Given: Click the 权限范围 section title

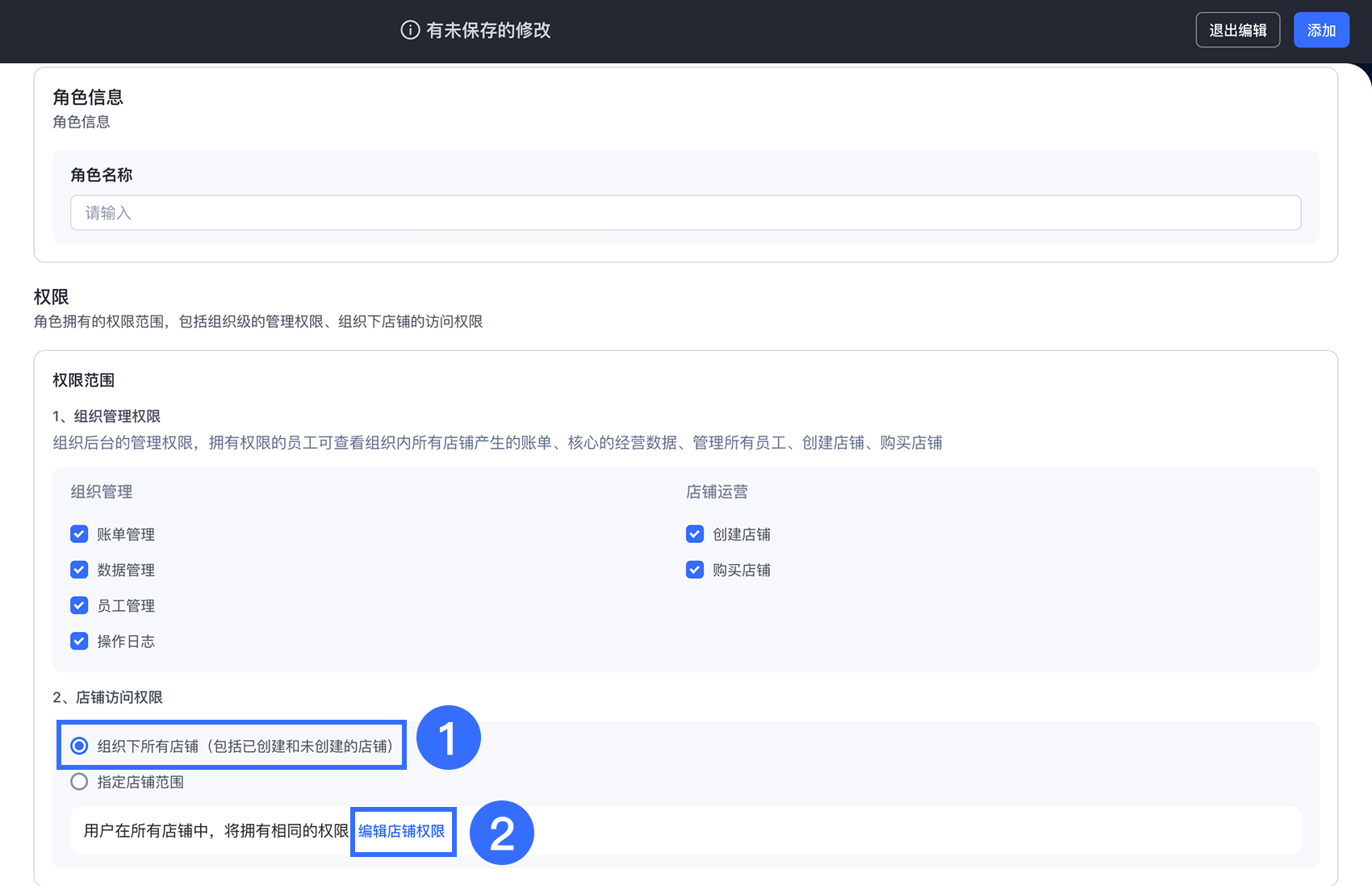Looking at the screenshot, I should coord(84,380).
